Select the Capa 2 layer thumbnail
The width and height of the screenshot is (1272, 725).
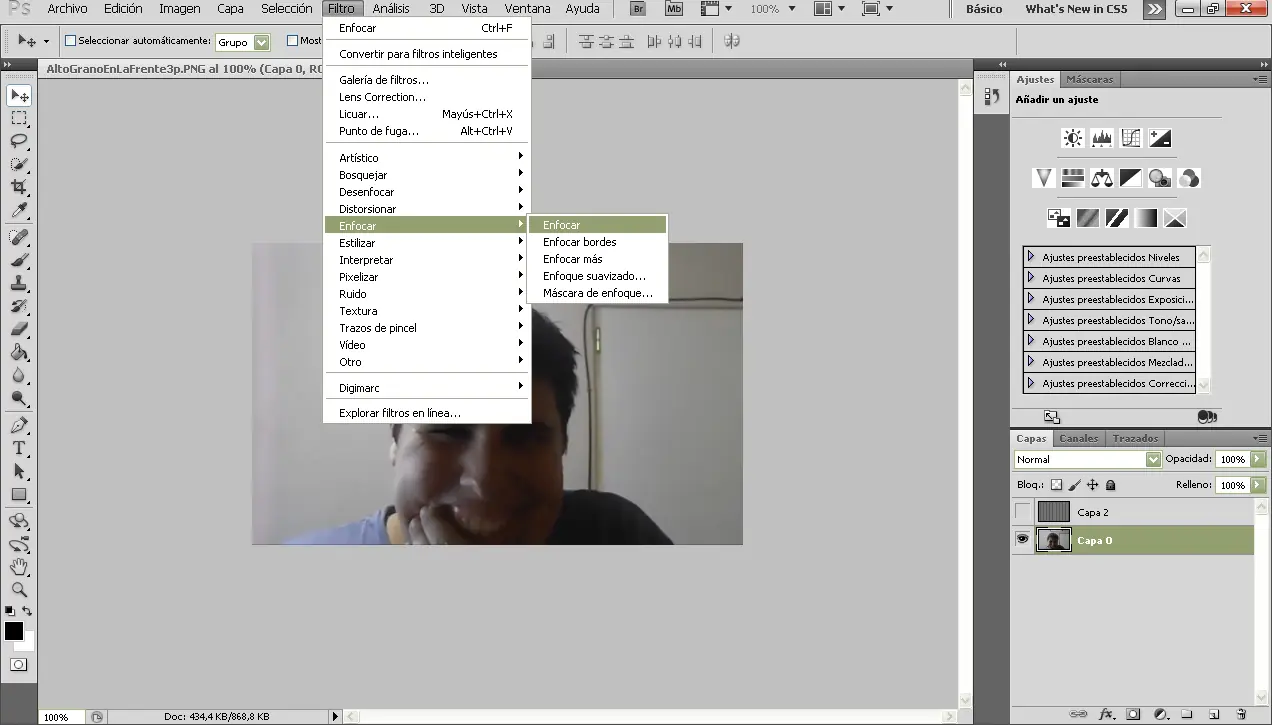(x=1054, y=512)
